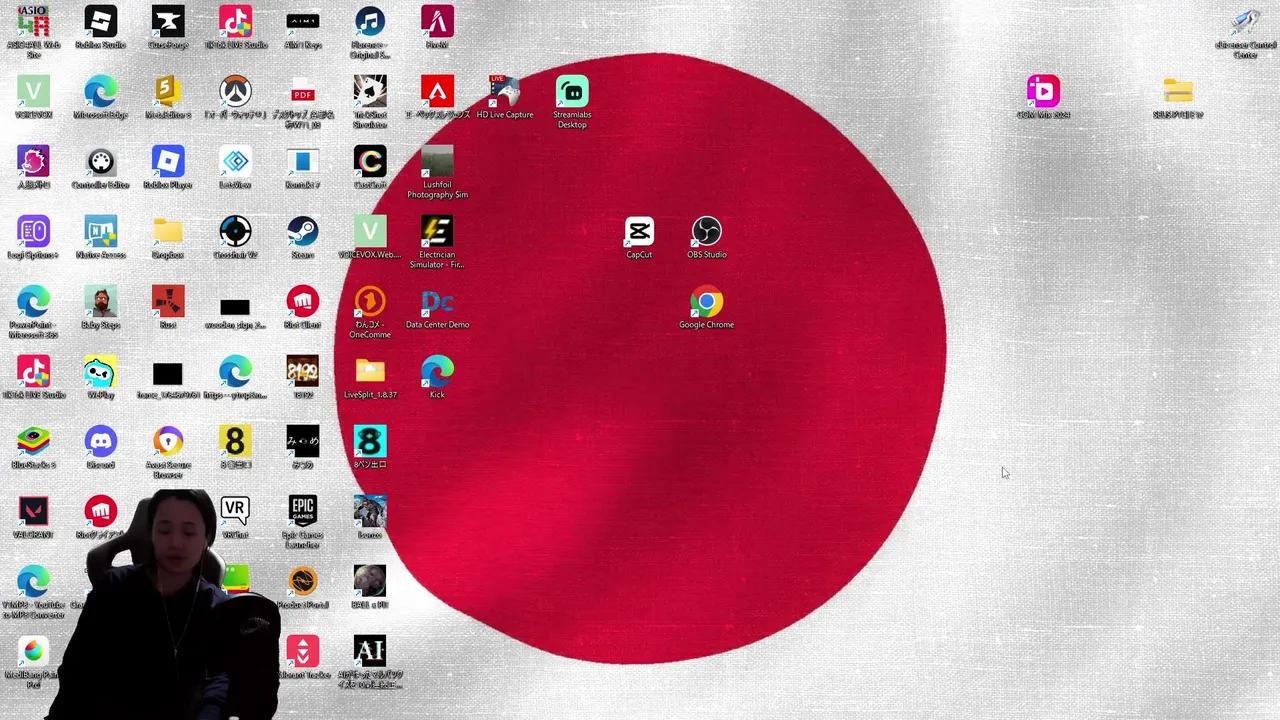Open the playing-card icon labeled Simulator

pos(370,92)
